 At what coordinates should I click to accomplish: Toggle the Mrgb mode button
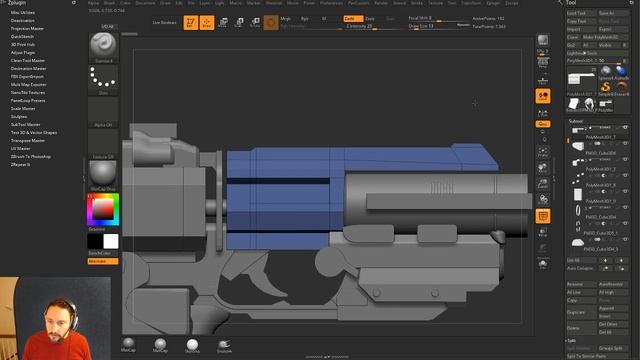point(285,19)
